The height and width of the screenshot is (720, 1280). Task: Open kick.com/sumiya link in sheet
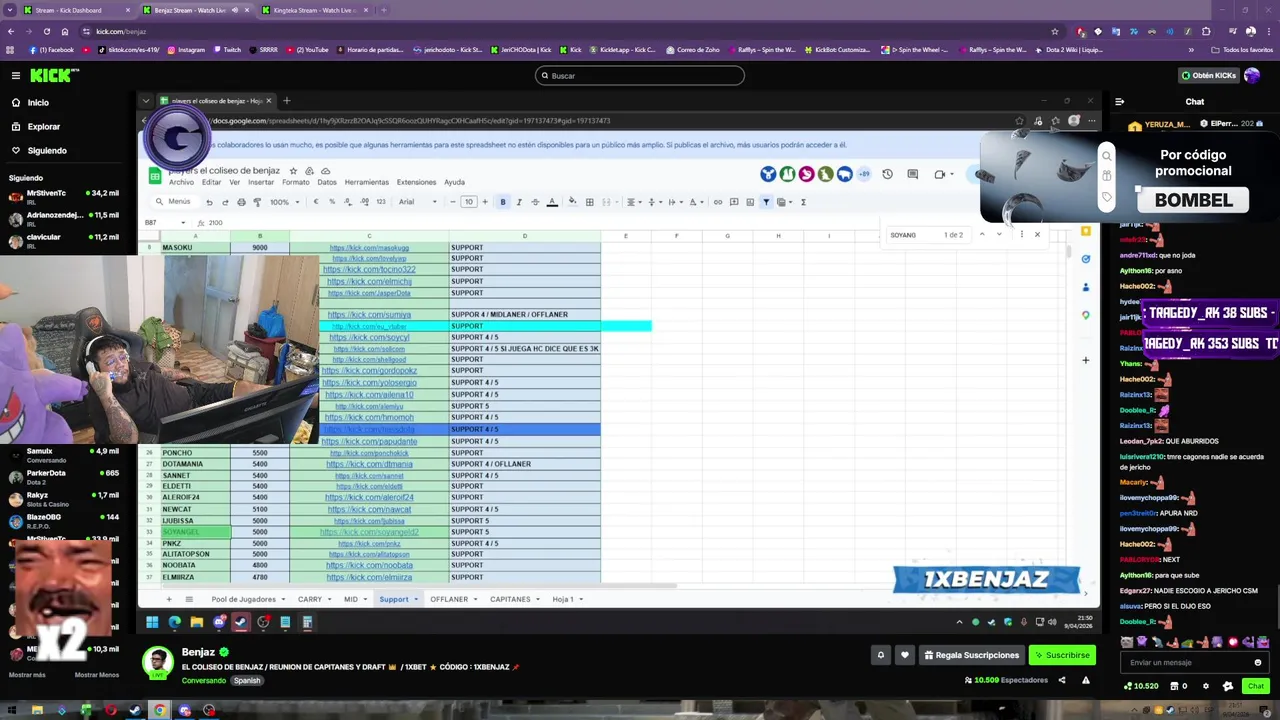click(369, 315)
